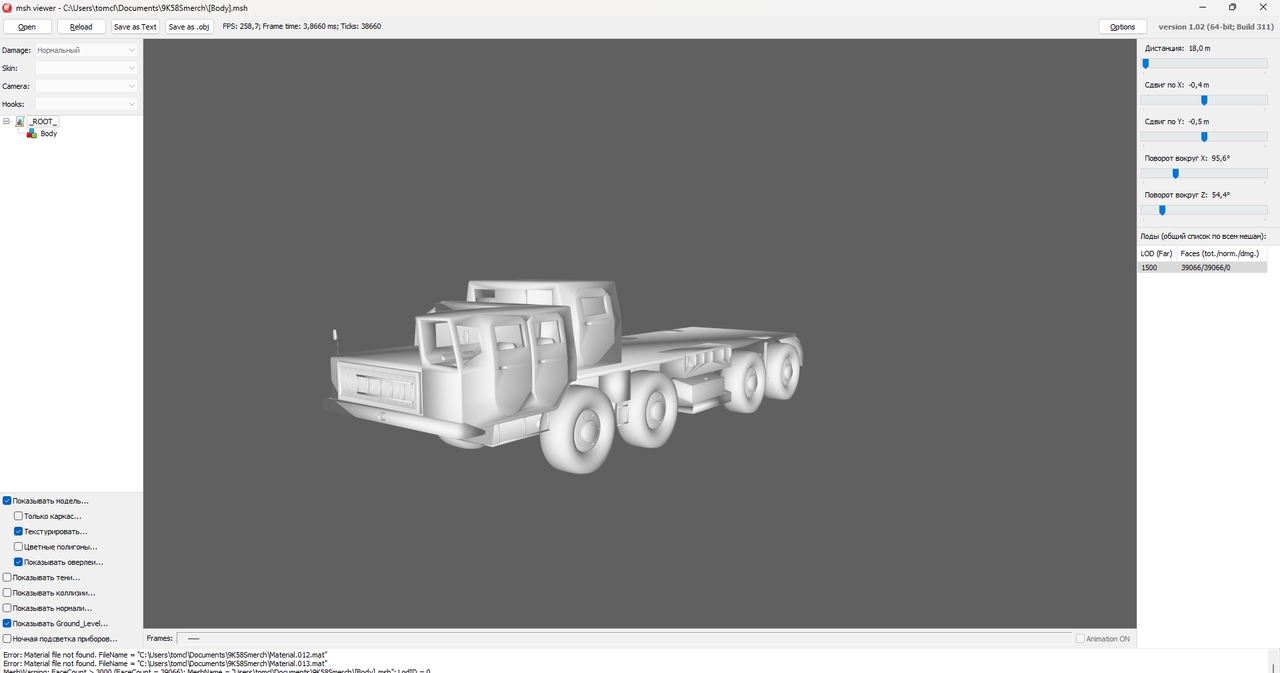This screenshot has width=1280, height=673.
Task: Click the Поворот вокруг Z slider
Action: click(x=1204, y=210)
